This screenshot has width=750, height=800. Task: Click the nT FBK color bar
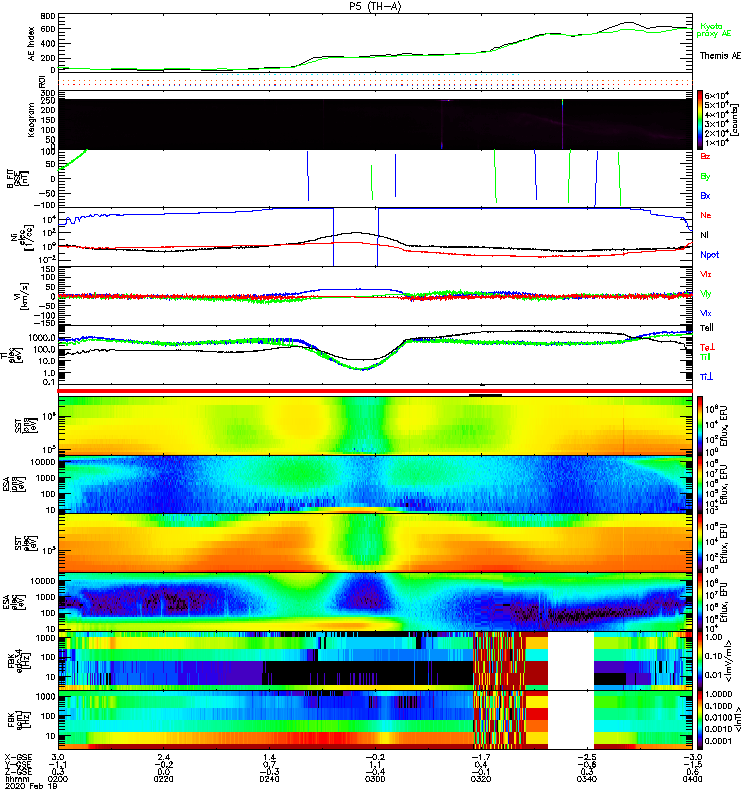701,719
